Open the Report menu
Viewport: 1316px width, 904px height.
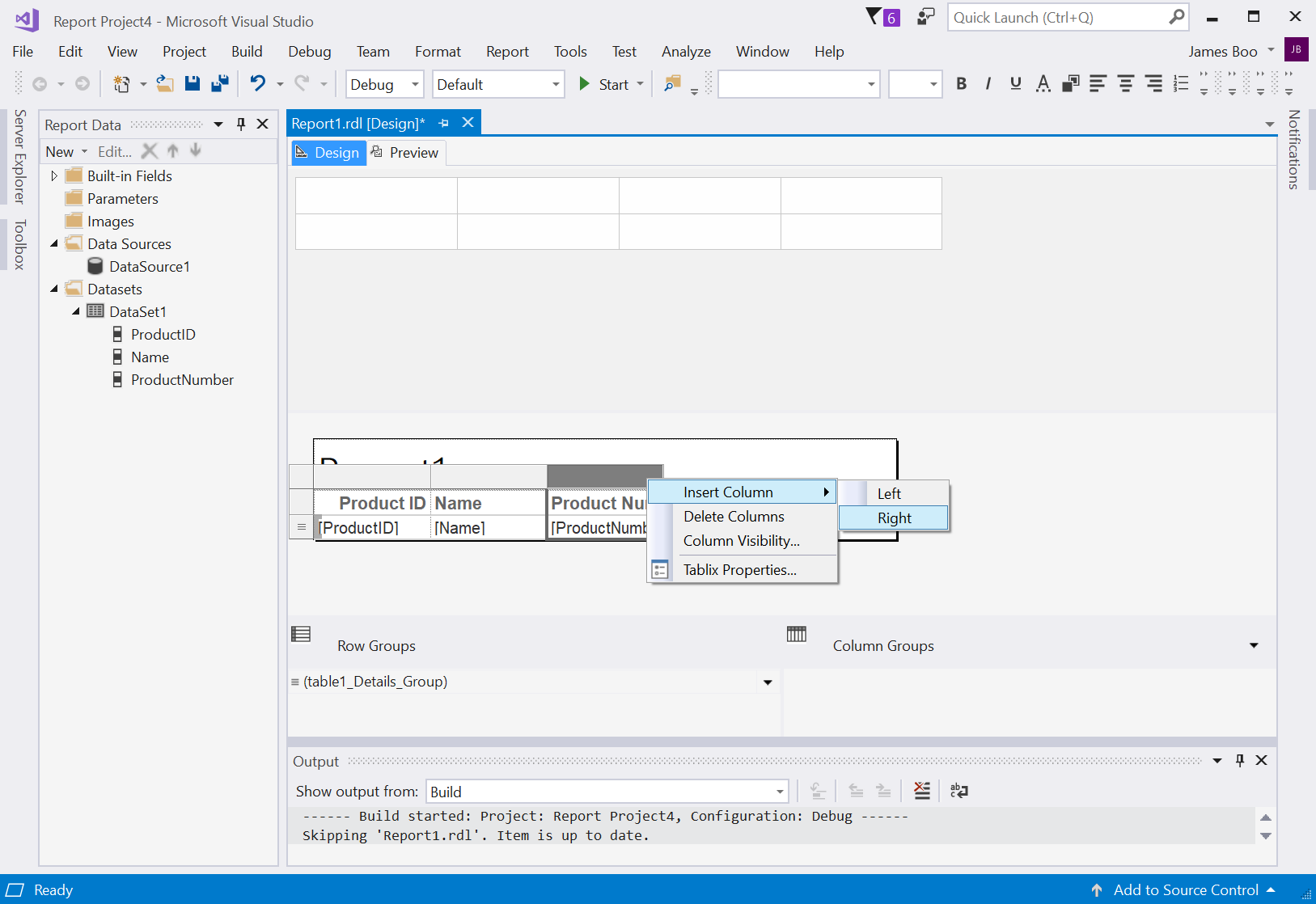coord(507,51)
